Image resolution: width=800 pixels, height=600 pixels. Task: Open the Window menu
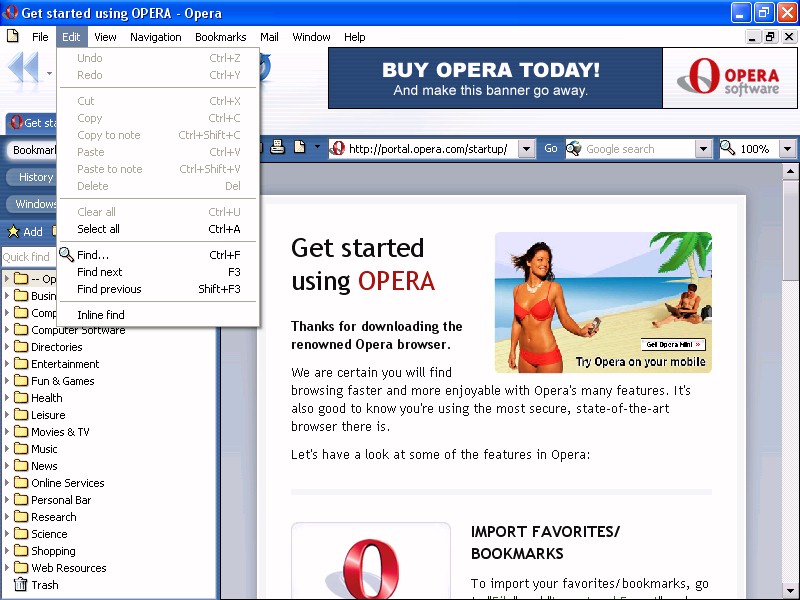311,37
